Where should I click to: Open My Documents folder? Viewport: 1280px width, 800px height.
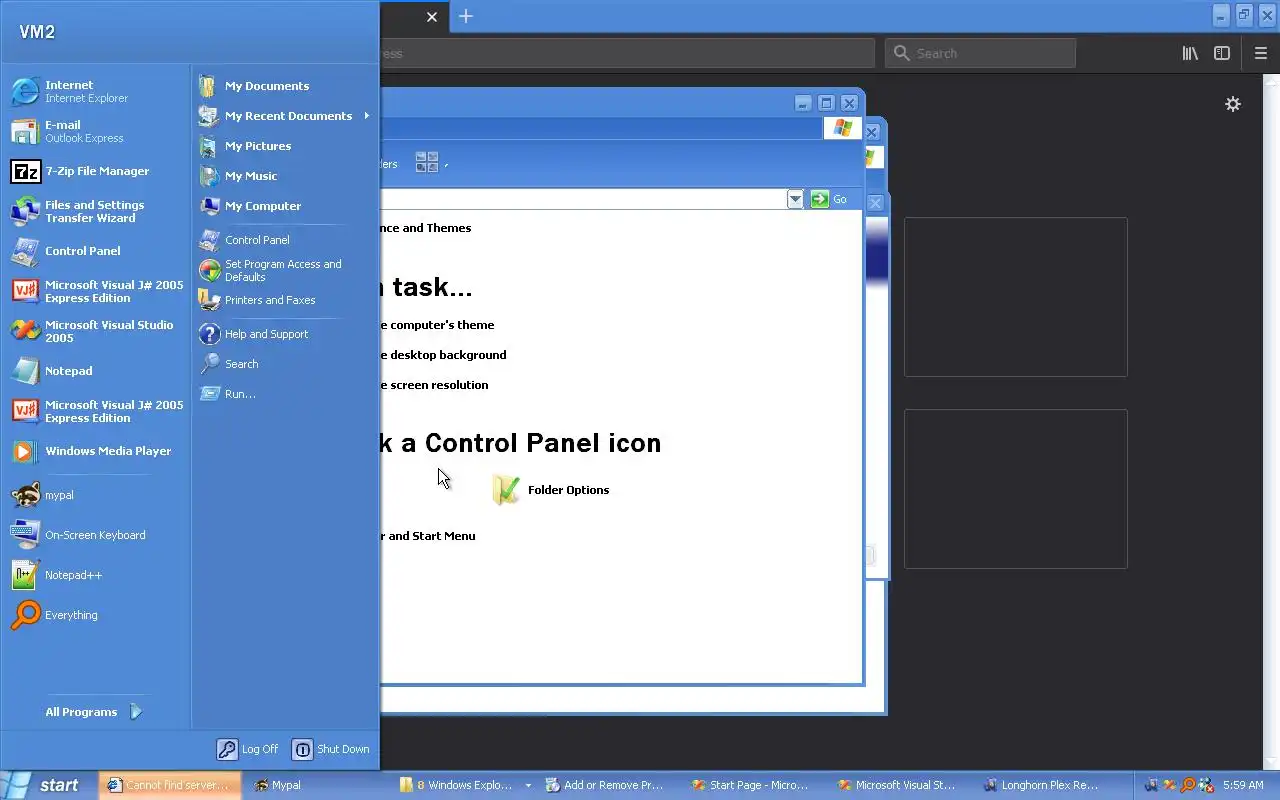coord(285,86)
